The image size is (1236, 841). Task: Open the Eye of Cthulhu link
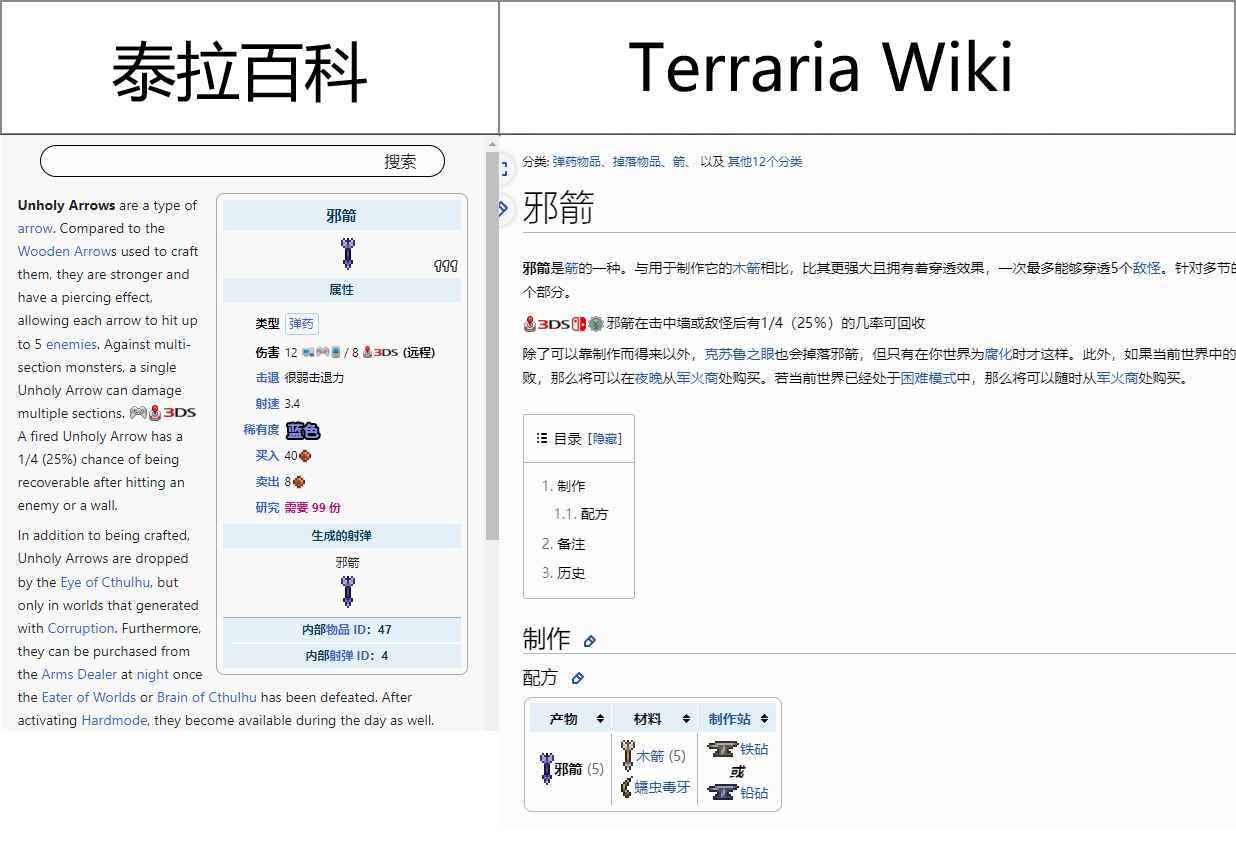pyautogui.click(x=106, y=582)
